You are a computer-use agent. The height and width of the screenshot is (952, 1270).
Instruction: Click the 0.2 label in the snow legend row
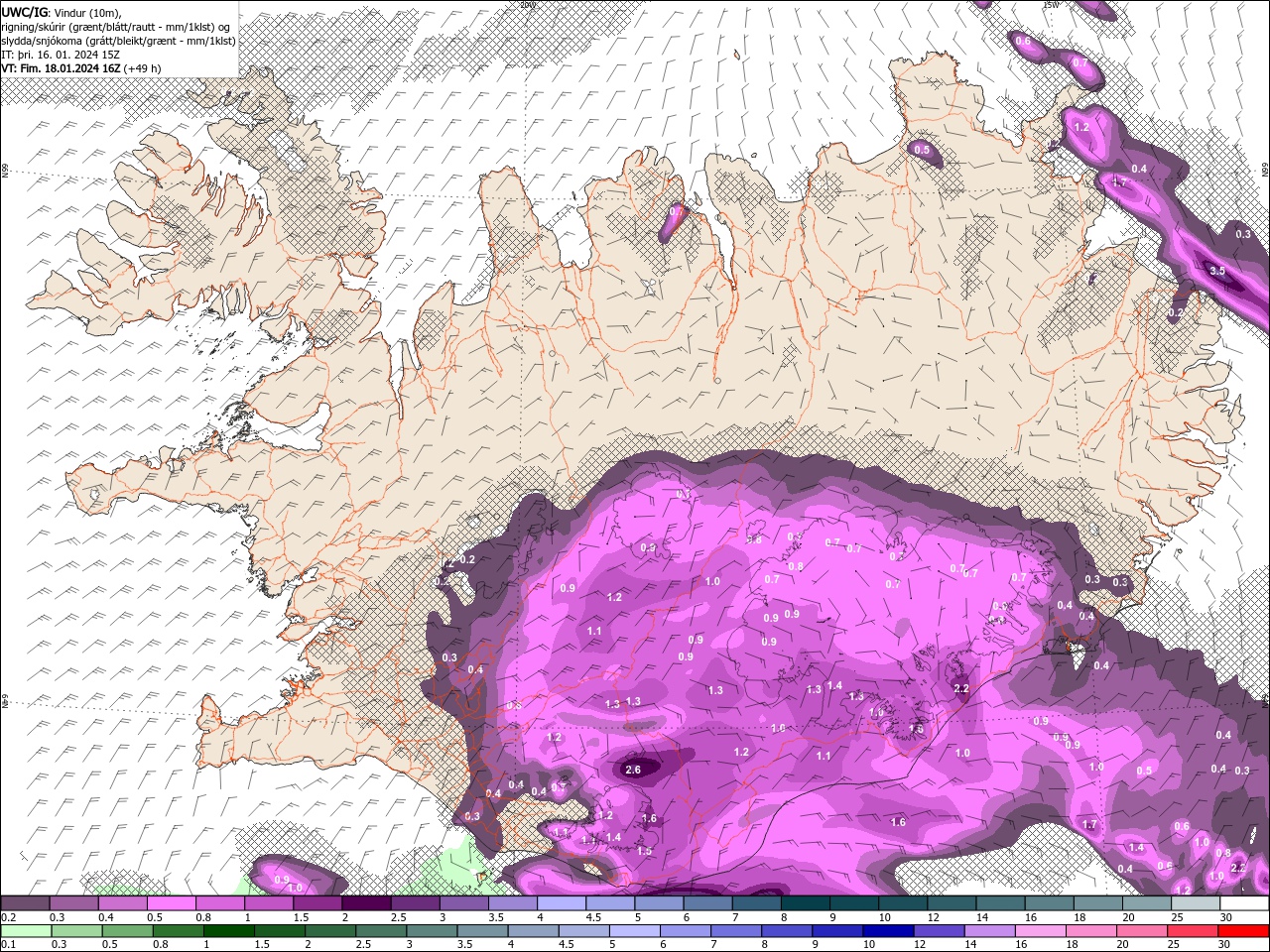point(8,917)
